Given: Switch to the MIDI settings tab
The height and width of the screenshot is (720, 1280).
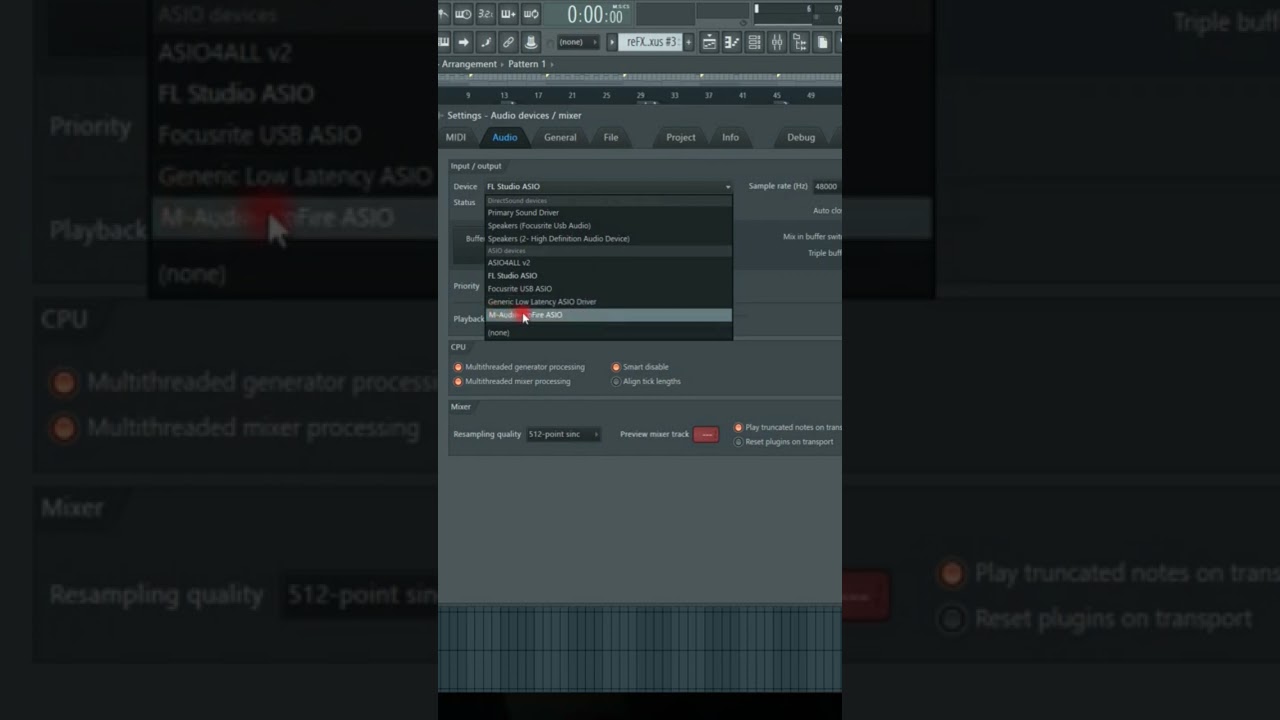Looking at the screenshot, I should pyautogui.click(x=456, y=138).
